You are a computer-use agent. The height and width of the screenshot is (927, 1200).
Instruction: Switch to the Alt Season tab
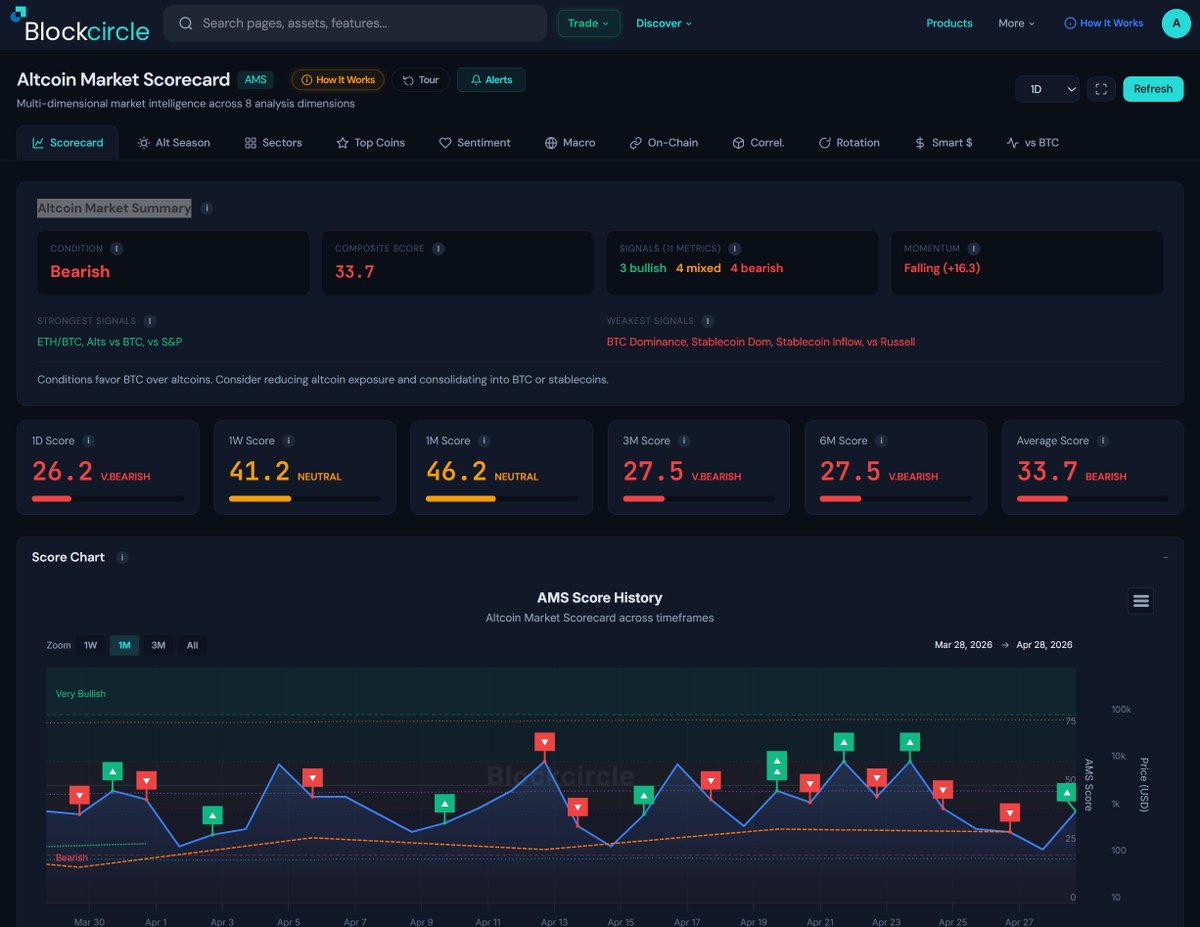point(174,143)
